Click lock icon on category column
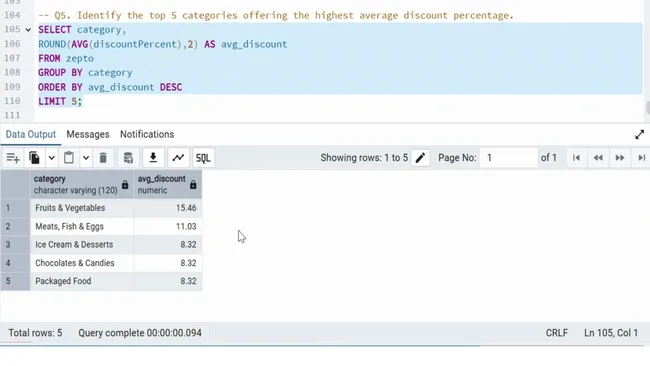This screenshot has height=366, width=650. [x=125, y=185]
